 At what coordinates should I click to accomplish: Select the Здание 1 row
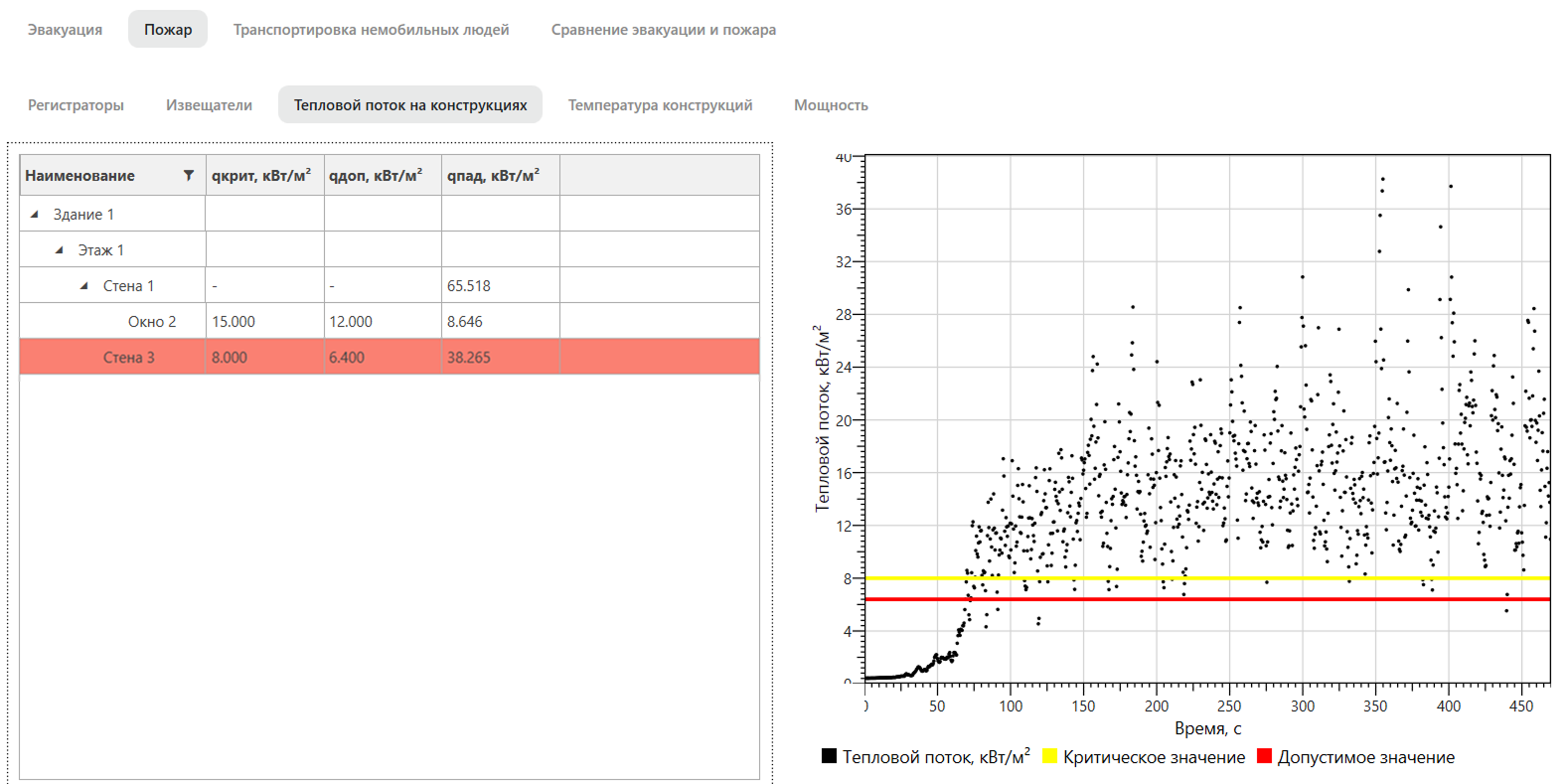[x=390, y=214]
